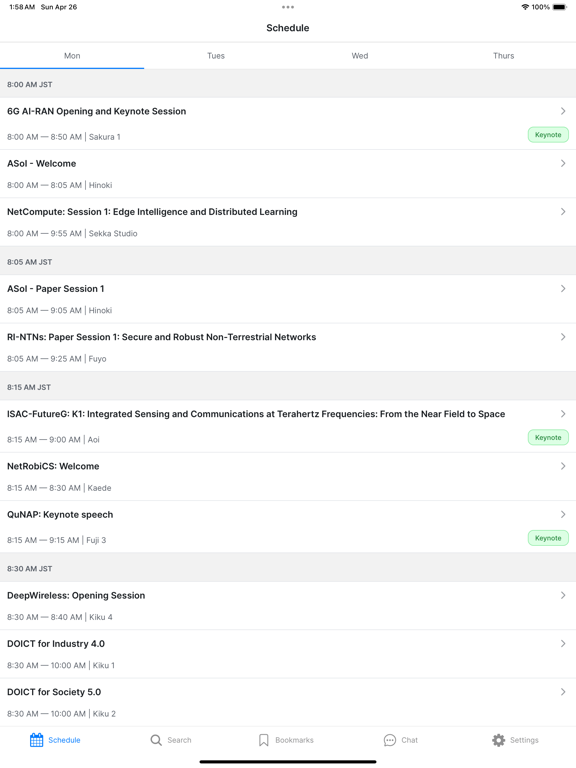Switch to the Wed tab
This screenshot has width=576, height=768.
point(360,56)
